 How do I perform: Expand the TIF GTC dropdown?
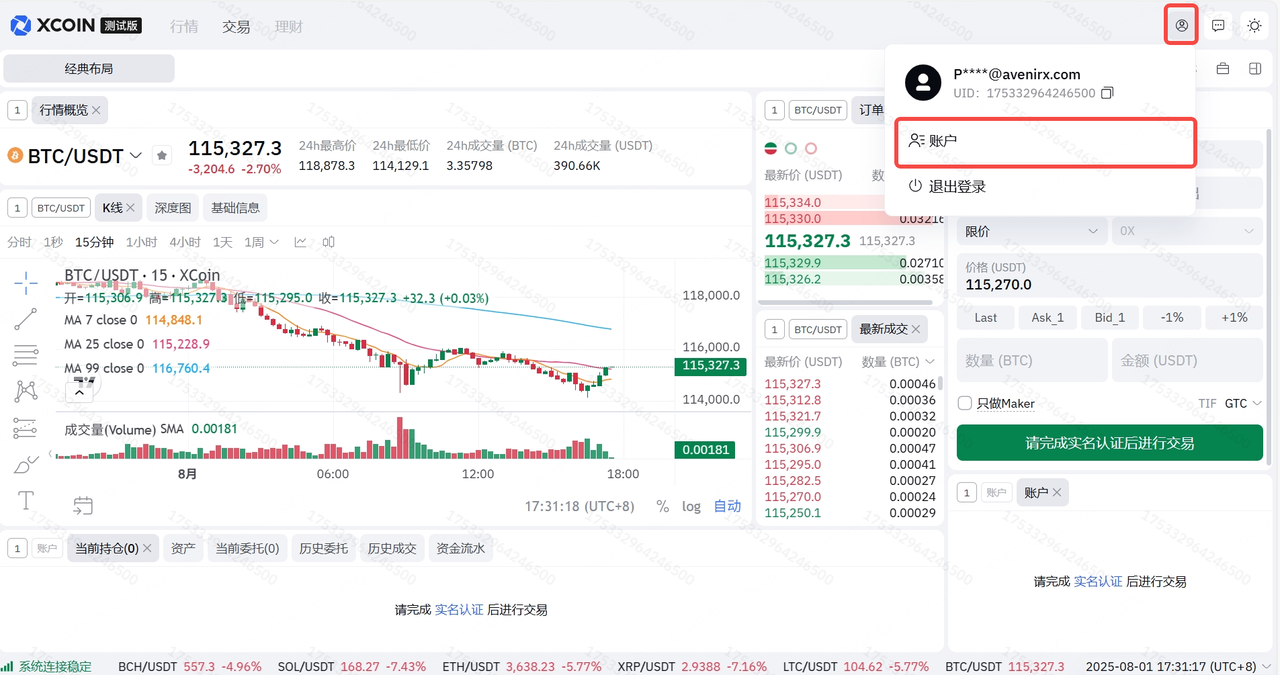point(1243,403)
